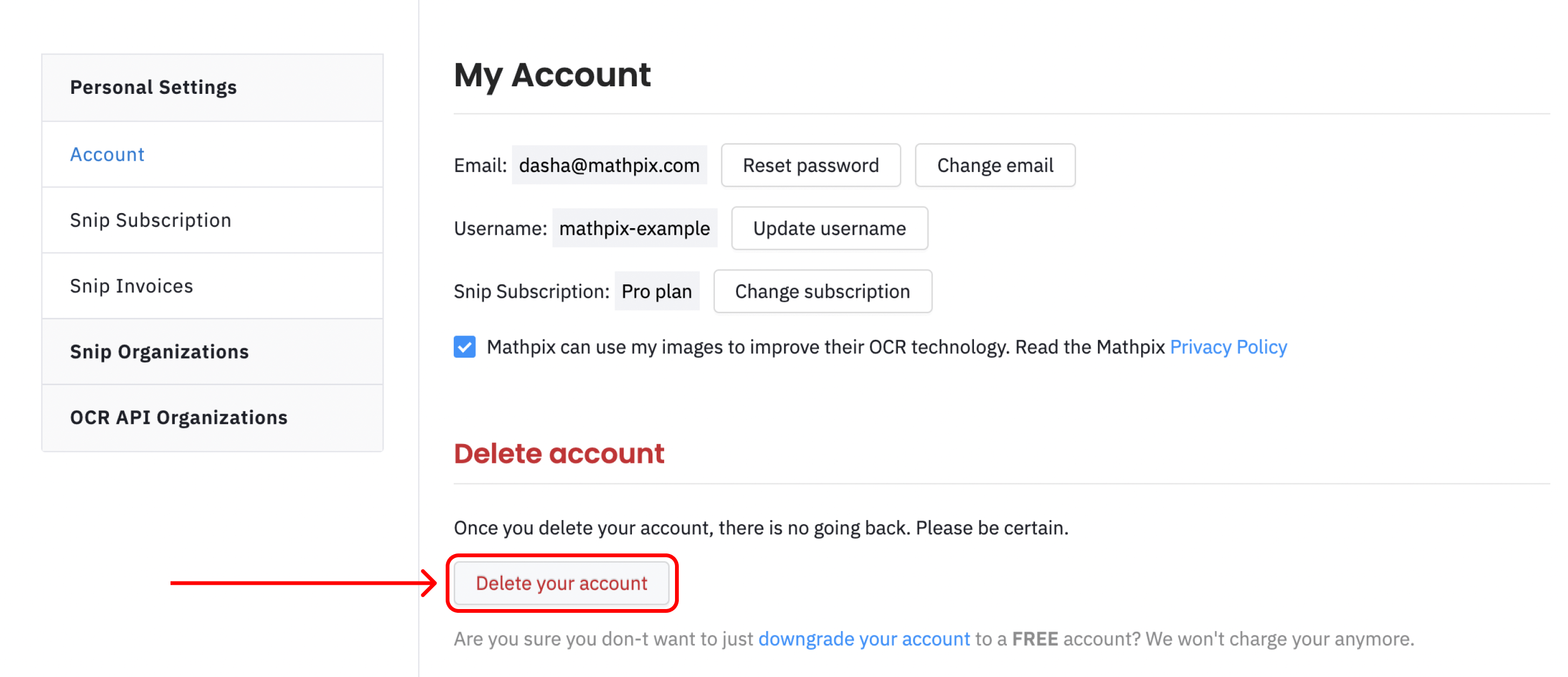
Task: Open the Snip Invoices page
Action: tap(132, 285)
